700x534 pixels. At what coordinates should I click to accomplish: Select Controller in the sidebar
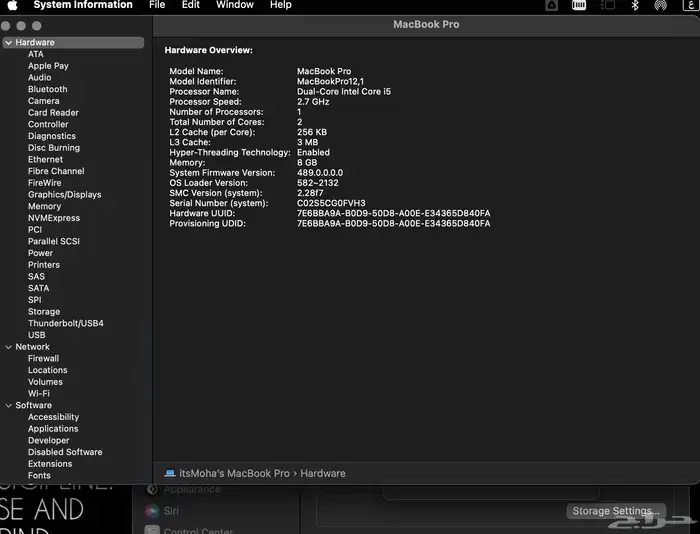(x=48, y=124)
